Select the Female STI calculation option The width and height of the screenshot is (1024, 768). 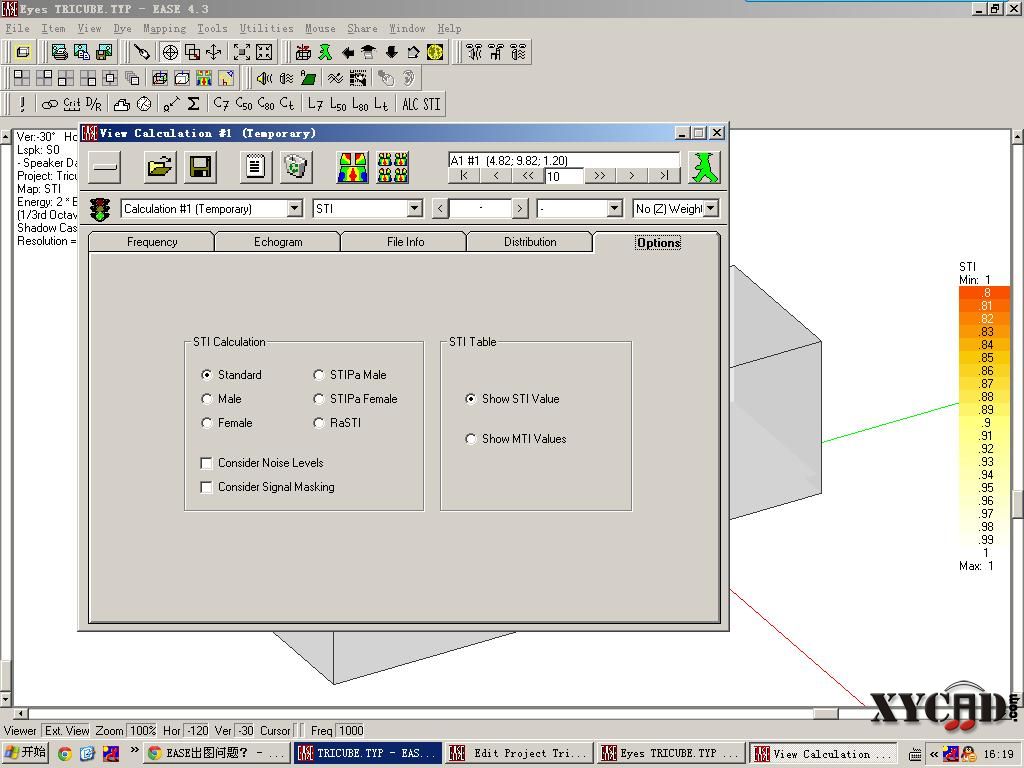point(227,423)
